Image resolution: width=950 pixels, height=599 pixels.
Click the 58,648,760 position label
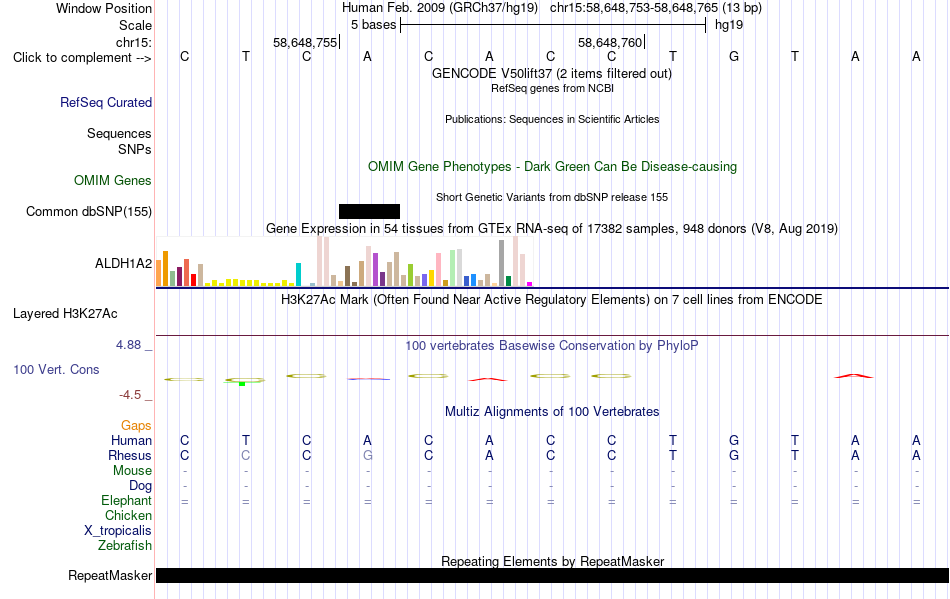610,42
